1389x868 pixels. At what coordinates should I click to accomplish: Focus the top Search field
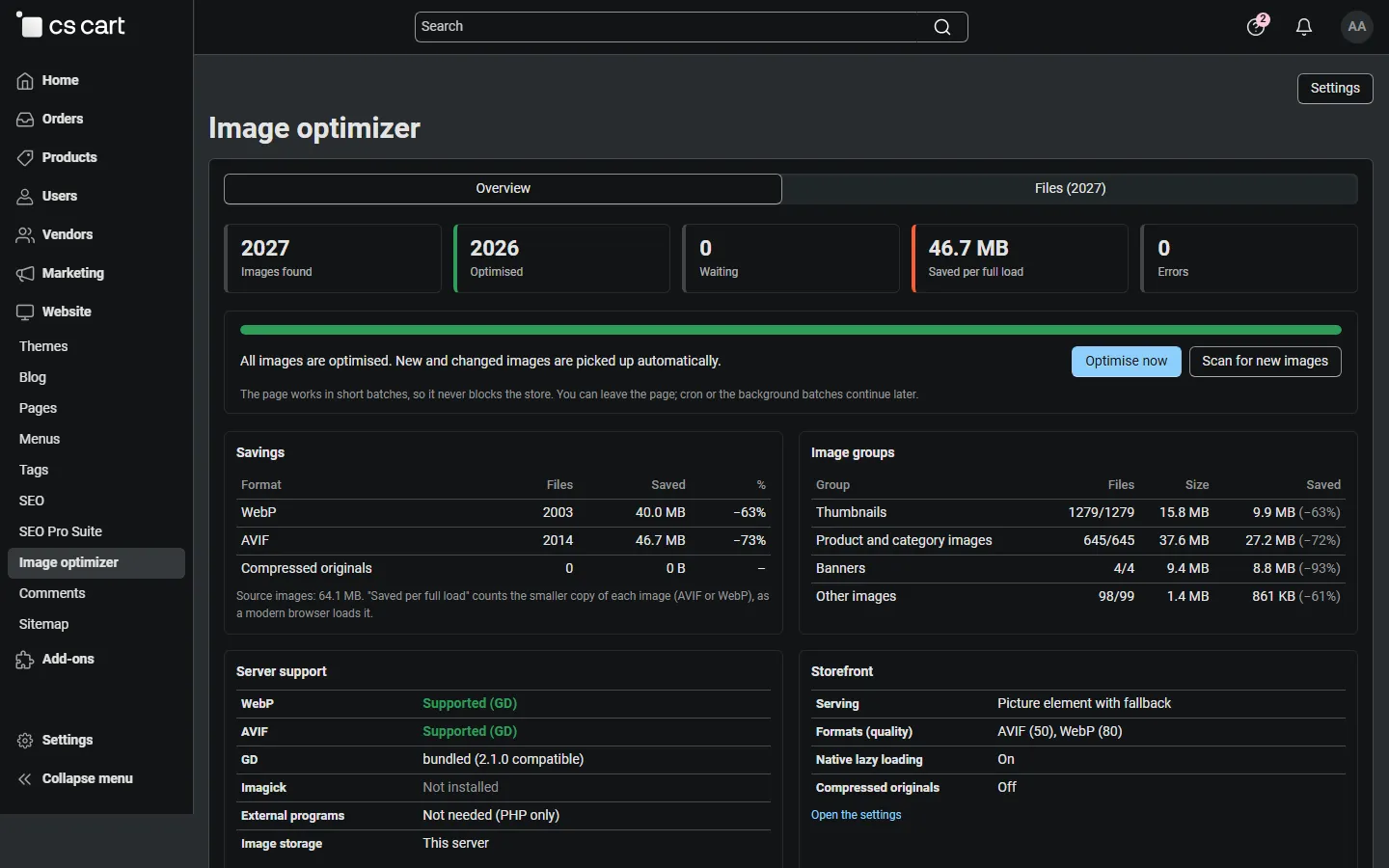coord(691,27)
